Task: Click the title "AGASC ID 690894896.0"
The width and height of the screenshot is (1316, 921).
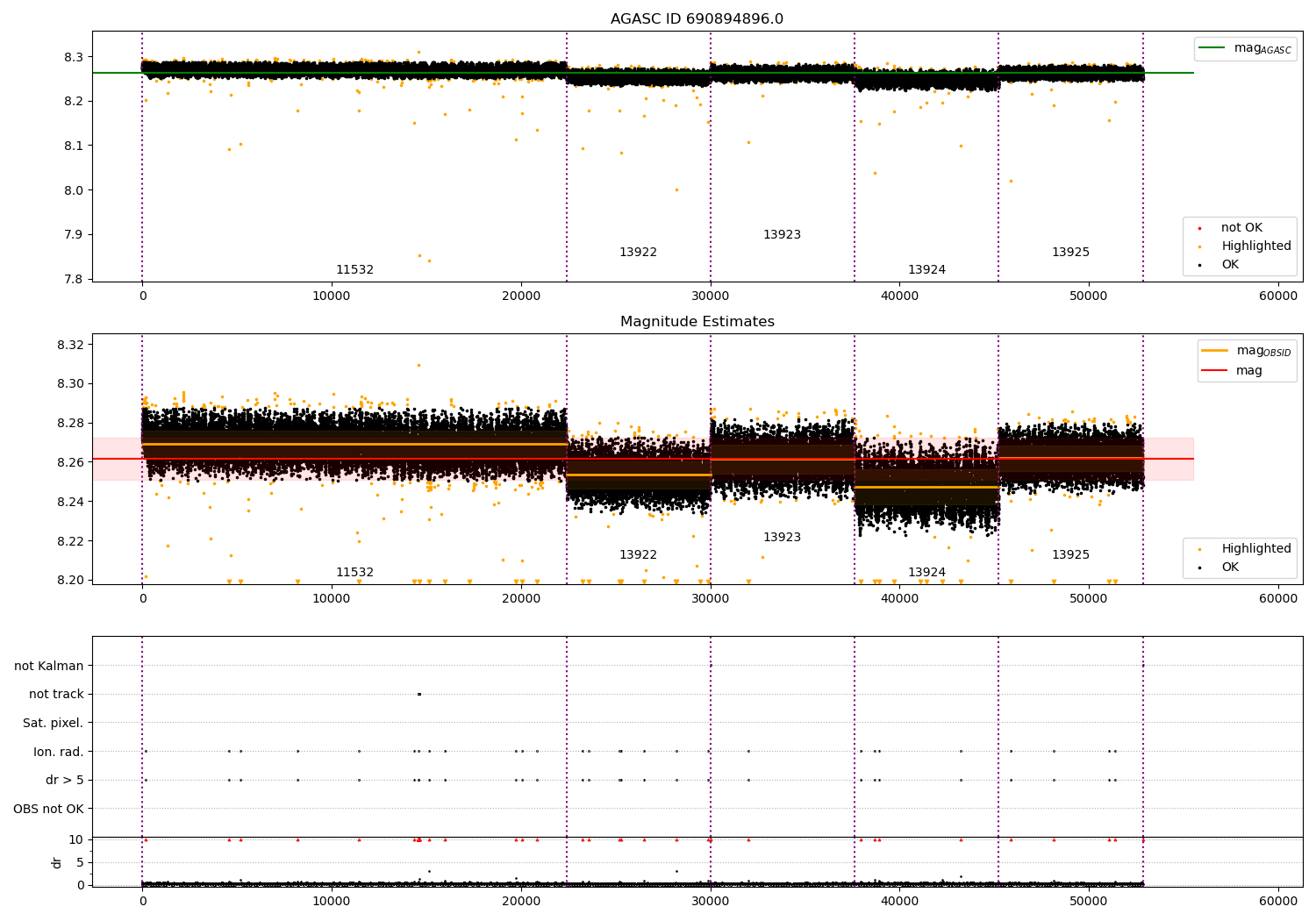Action: point(697,19)
